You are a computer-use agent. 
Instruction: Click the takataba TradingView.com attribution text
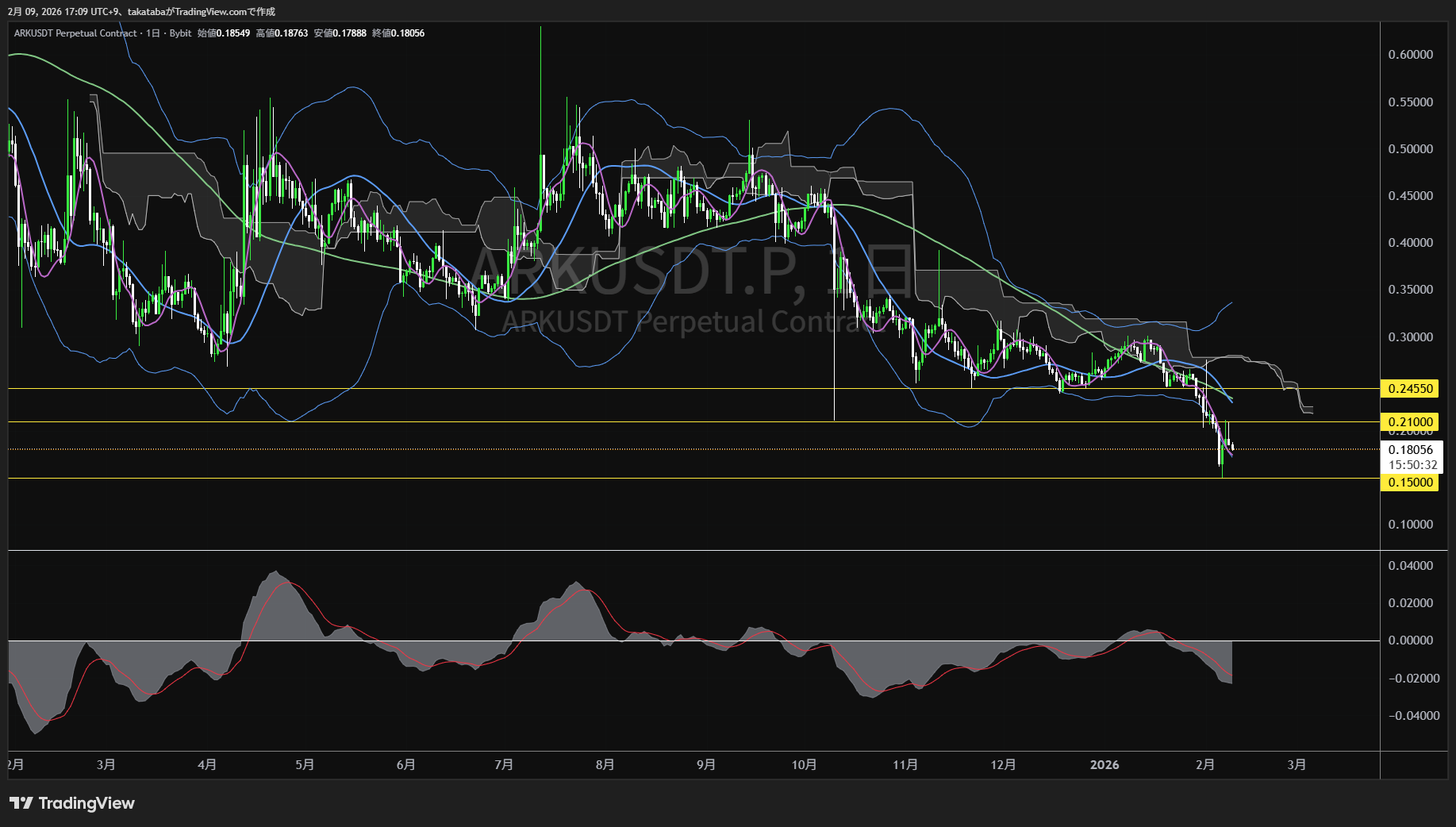201,12
